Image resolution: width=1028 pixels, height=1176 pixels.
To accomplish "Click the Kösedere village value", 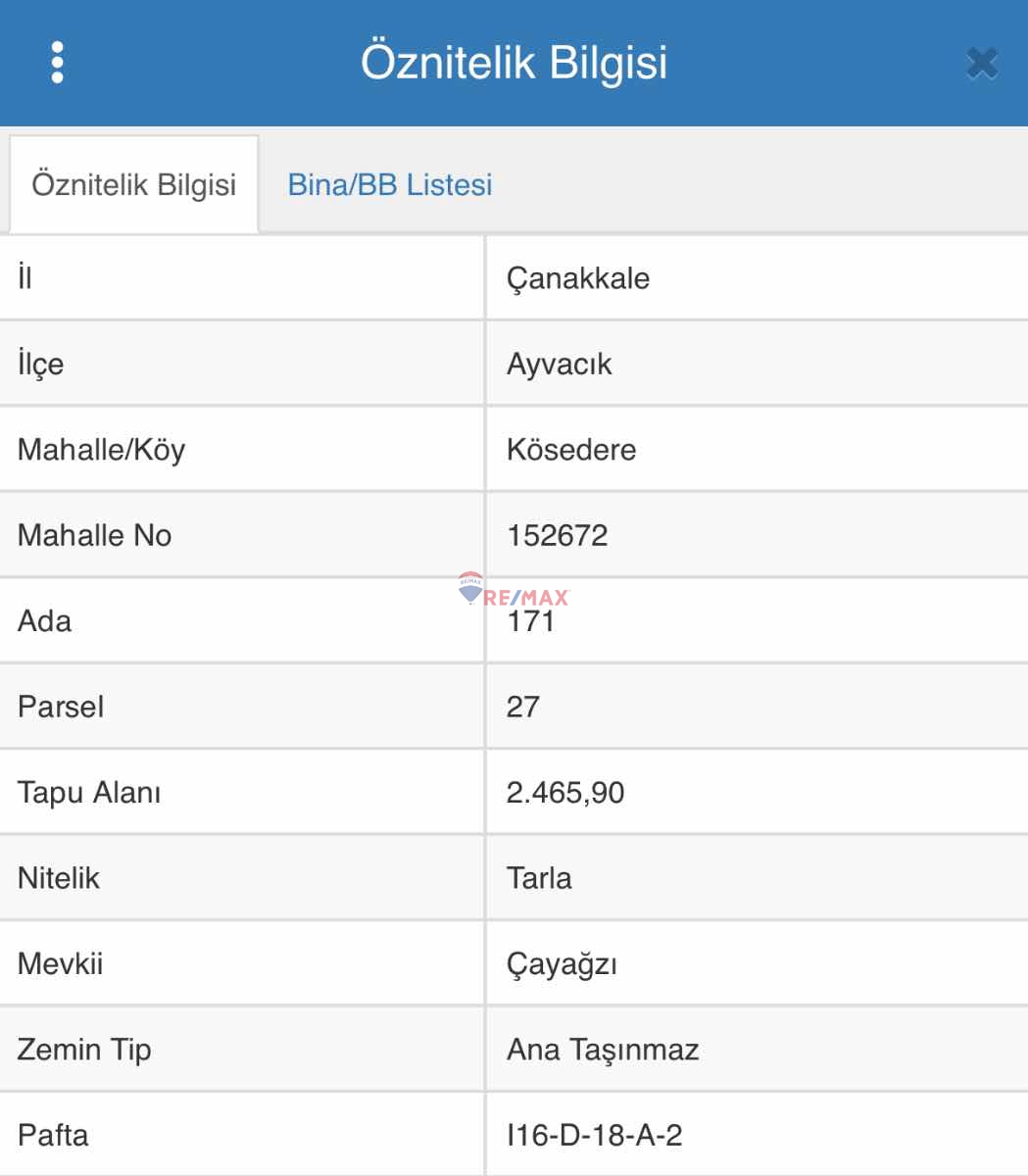I will 571,450.
